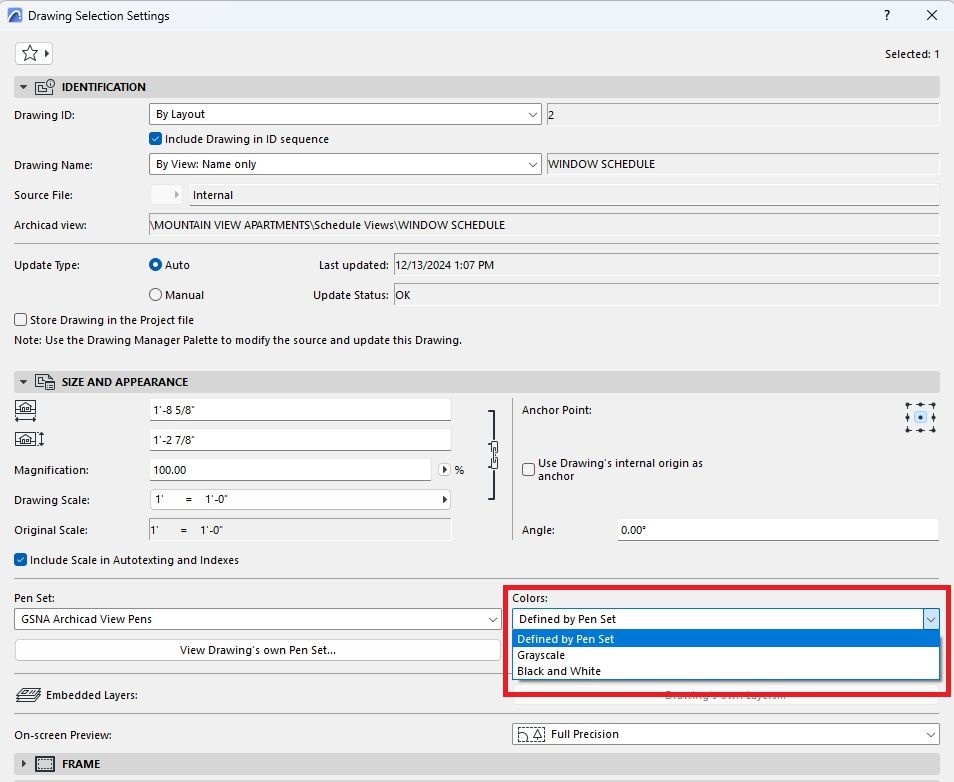Enable Store Drawing in the Project file
This screenshot has height=782, width=954.
pos(20,320)
